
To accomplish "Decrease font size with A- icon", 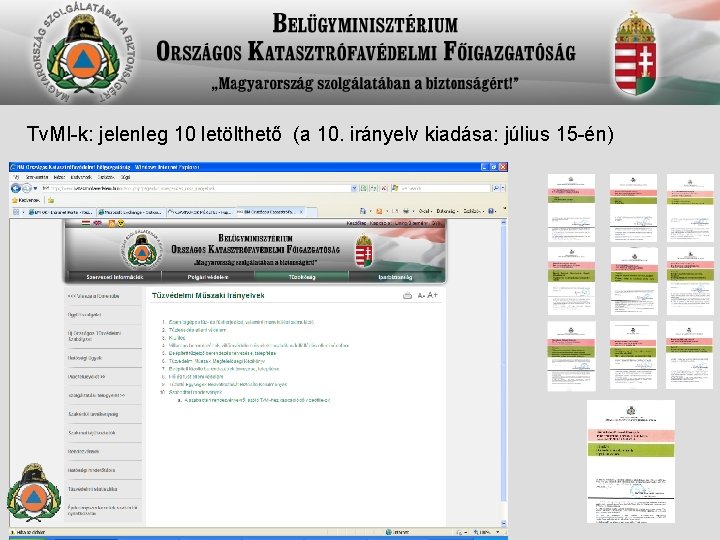I will 421,296.
